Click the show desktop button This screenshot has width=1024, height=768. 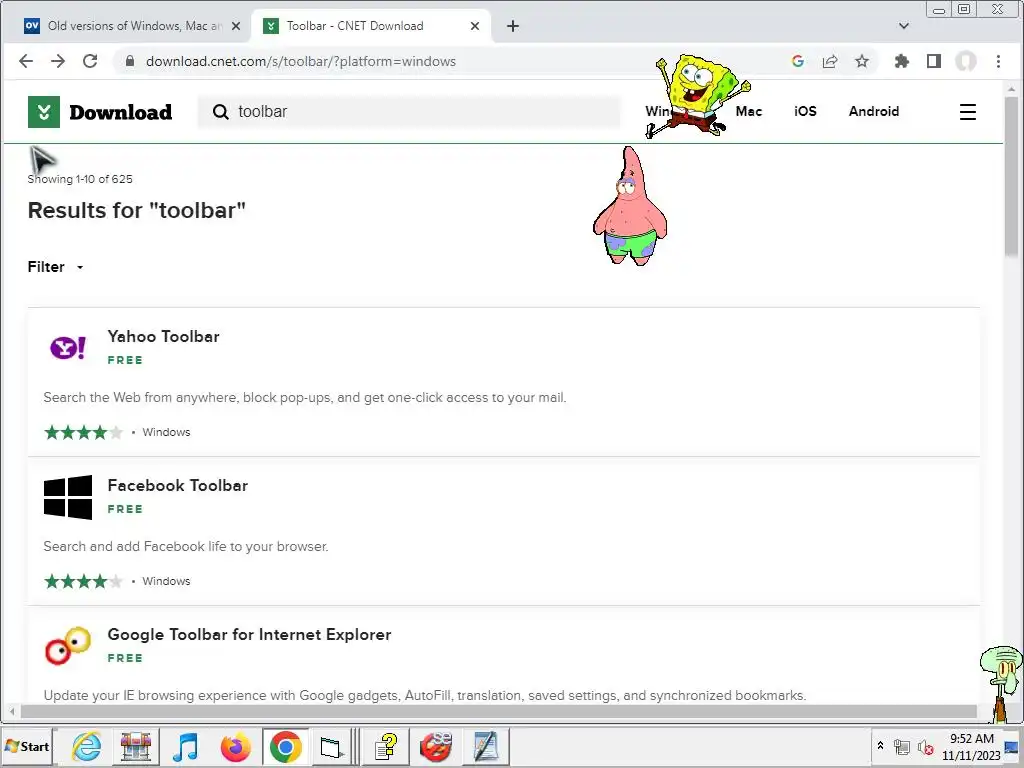[1012, 746]
